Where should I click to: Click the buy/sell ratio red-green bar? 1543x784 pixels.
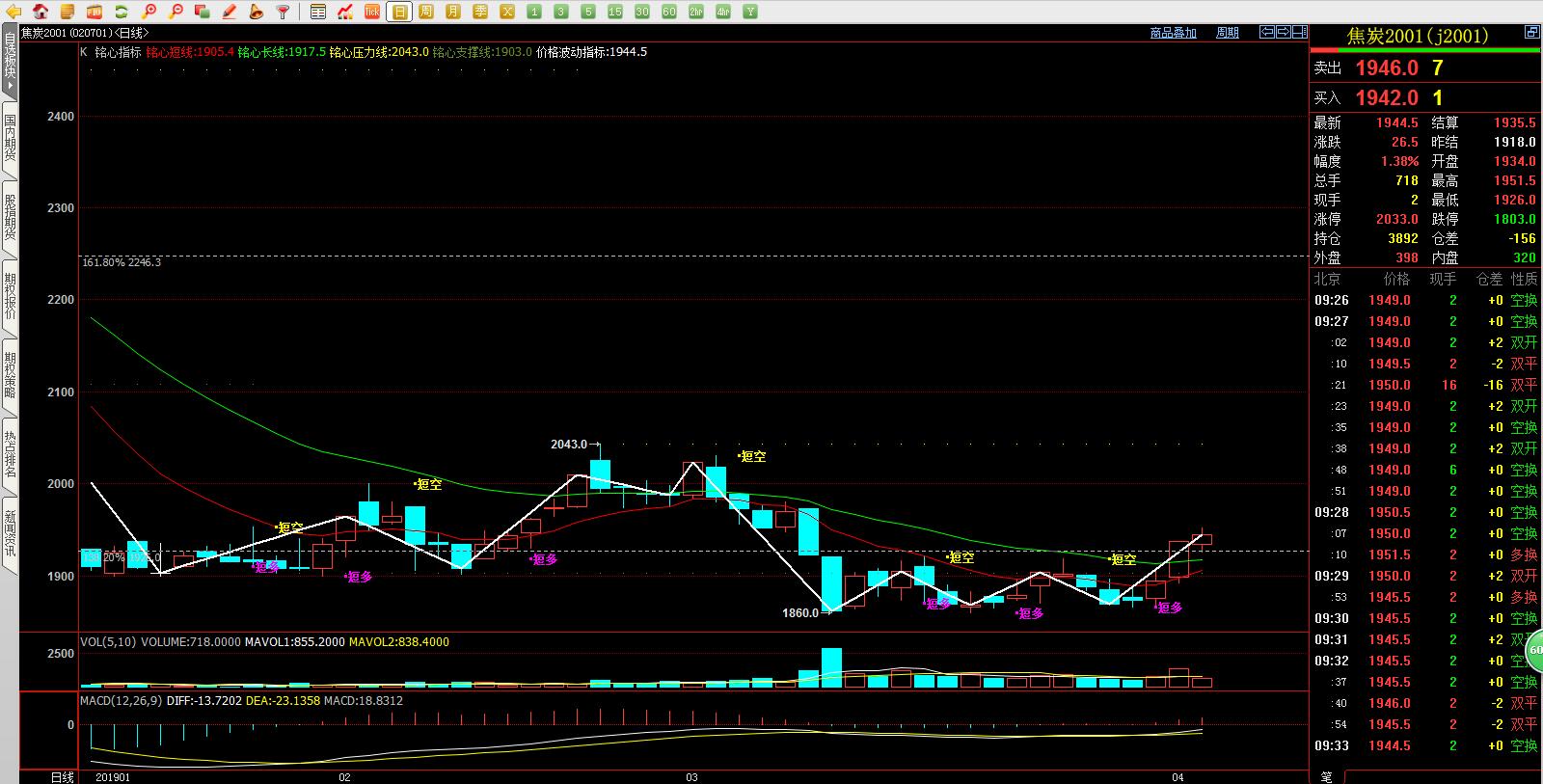point(1425,50)
